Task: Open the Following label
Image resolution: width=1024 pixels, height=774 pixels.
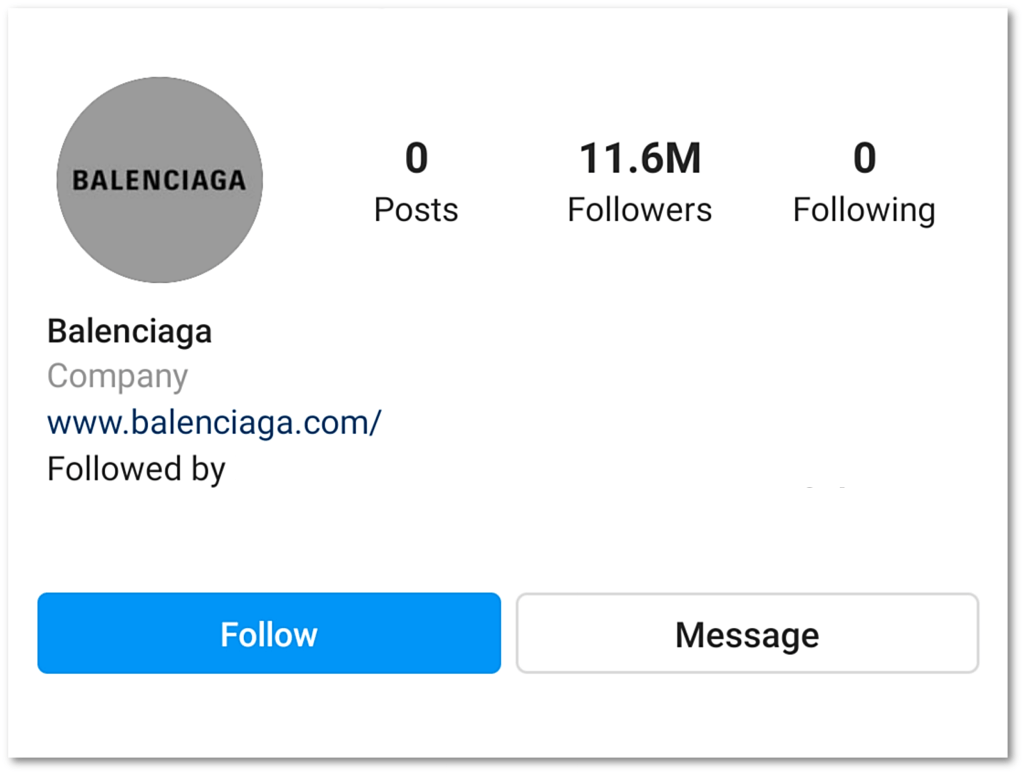Action: (864, 209)
